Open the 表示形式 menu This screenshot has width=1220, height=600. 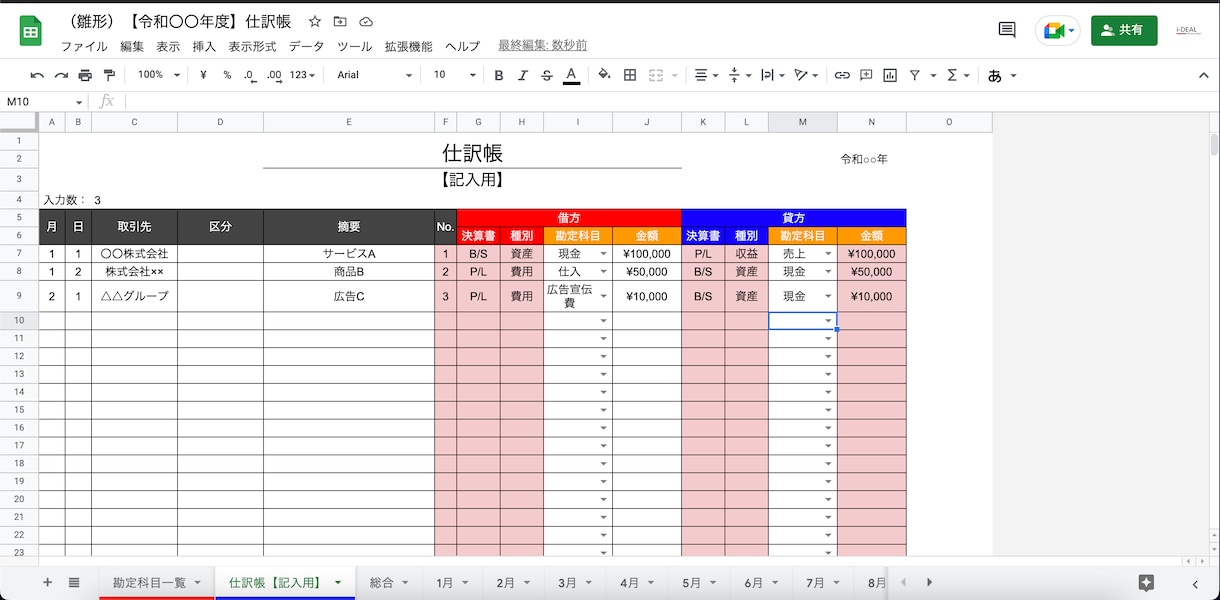coord(252,46)
